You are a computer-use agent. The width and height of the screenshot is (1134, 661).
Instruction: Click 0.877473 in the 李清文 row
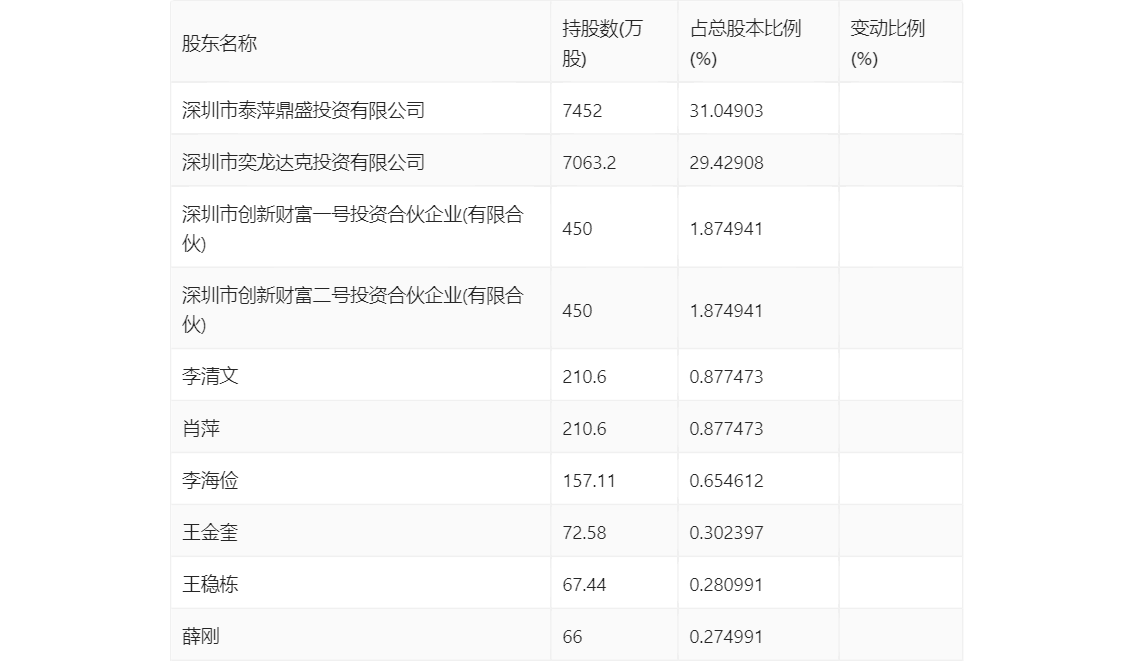[x=726, y=377]
